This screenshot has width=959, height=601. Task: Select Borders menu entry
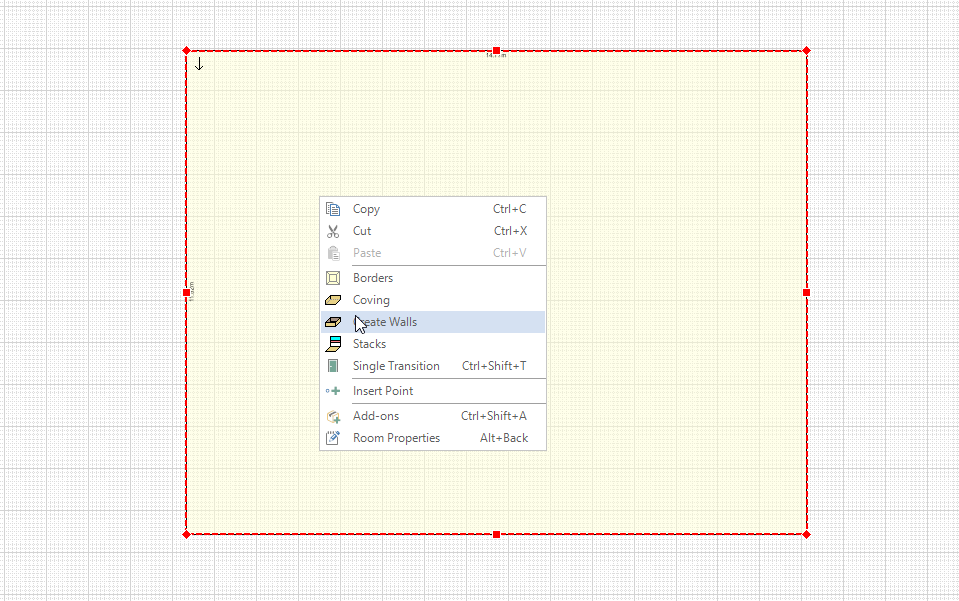(433, 278)
